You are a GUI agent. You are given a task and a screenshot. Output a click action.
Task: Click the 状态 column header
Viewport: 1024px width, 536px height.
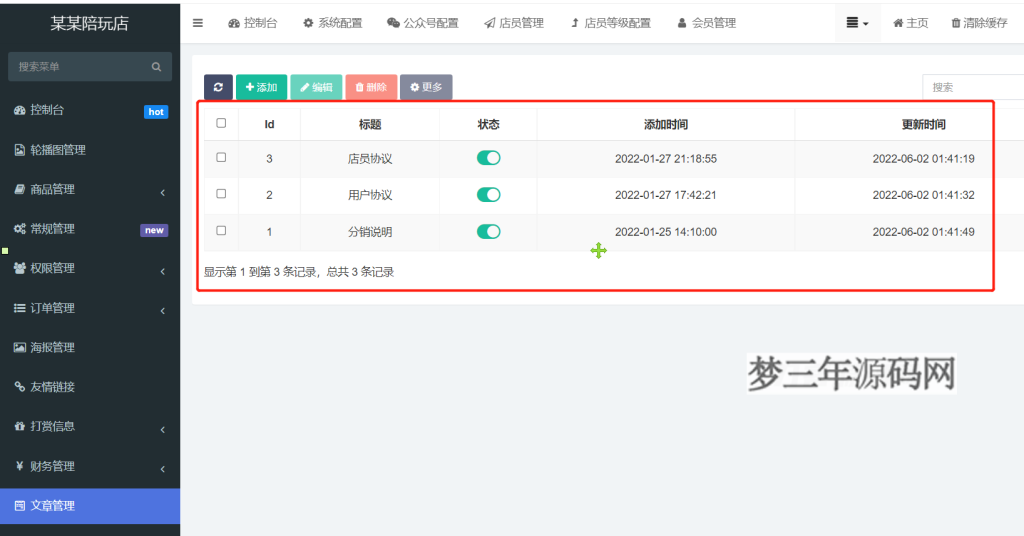click(488, 124)
